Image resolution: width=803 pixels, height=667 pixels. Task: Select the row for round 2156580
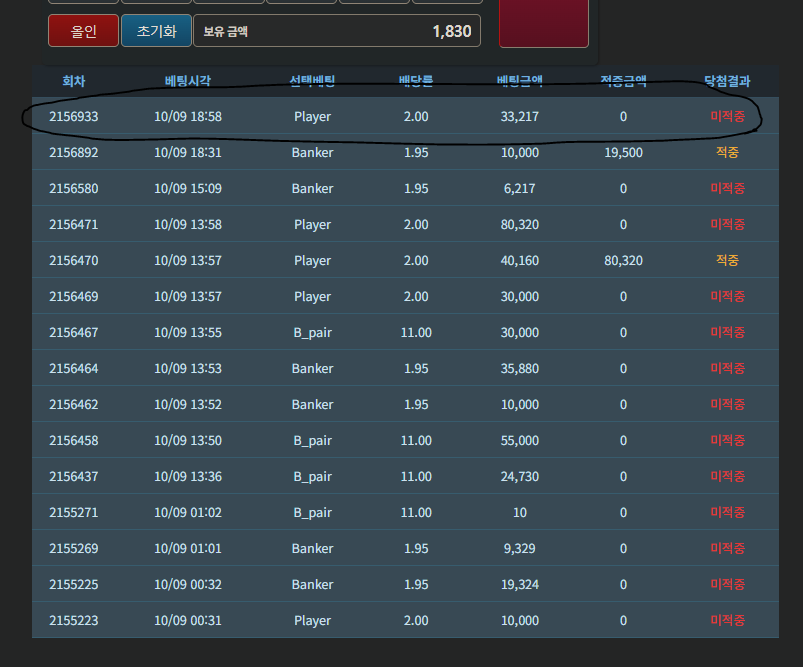(405, 189)
